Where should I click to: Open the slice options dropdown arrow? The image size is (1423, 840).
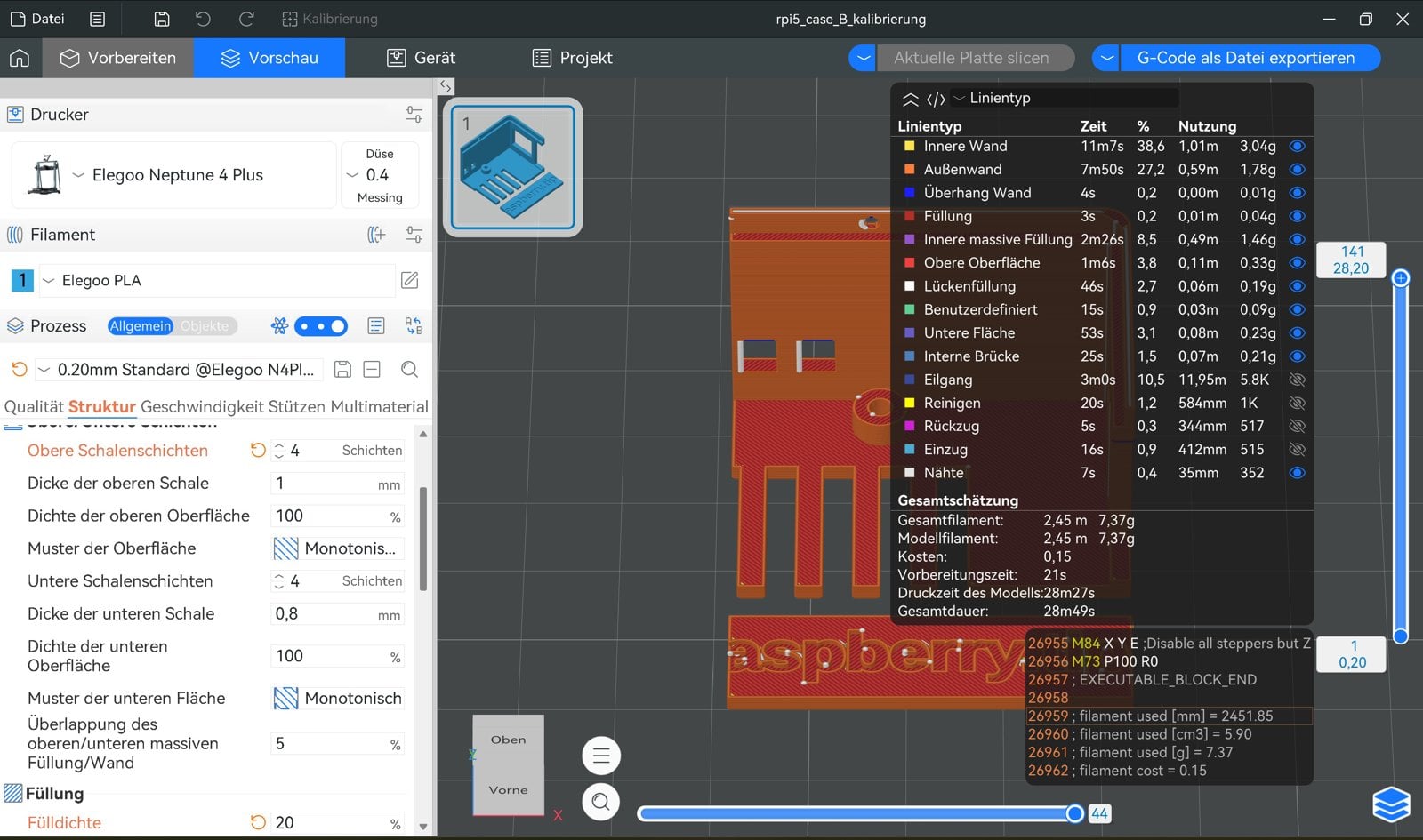[x=862, y=58]
